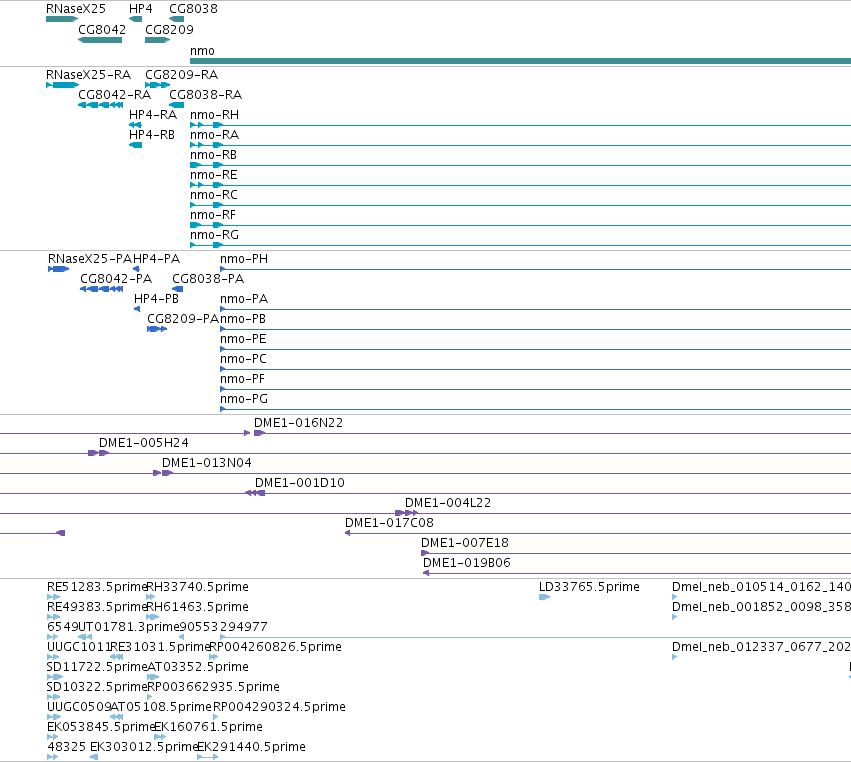Click the RNaseX25-RA transcript label
This screenshot has width=851, height=762.
coord(88,74)
